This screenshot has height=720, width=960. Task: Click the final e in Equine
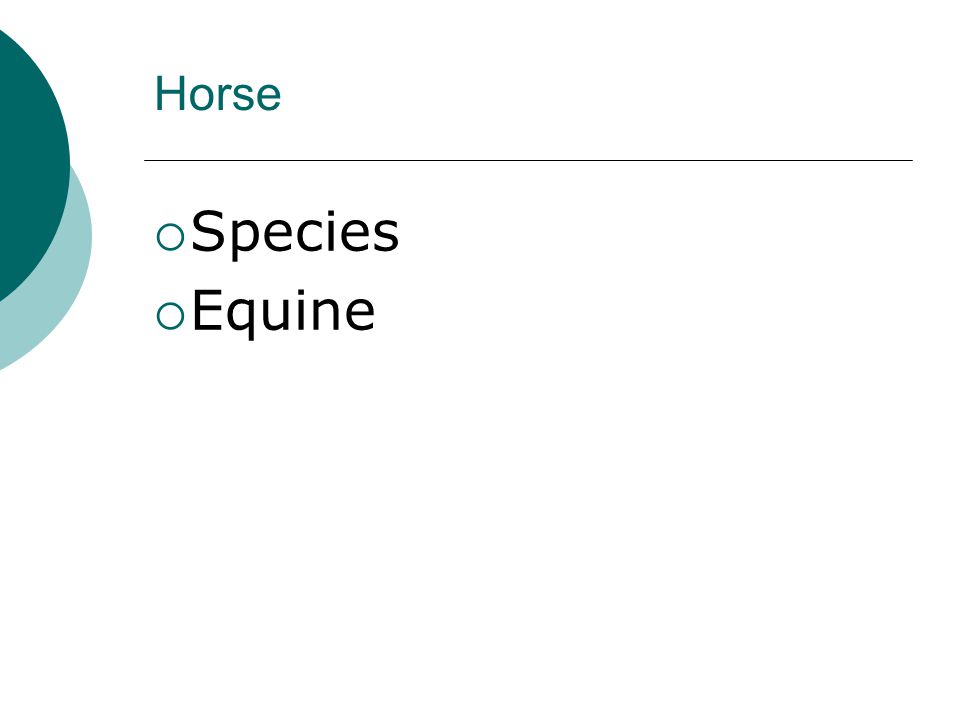pos(361,315)
